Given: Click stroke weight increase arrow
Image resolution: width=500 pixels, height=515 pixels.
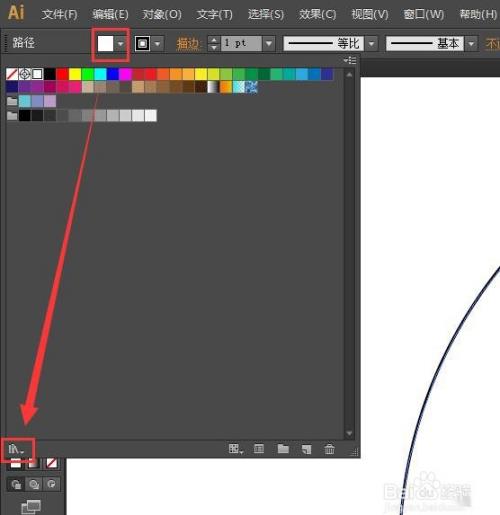Looking at the screenshot, I should [x=214, y=40].
